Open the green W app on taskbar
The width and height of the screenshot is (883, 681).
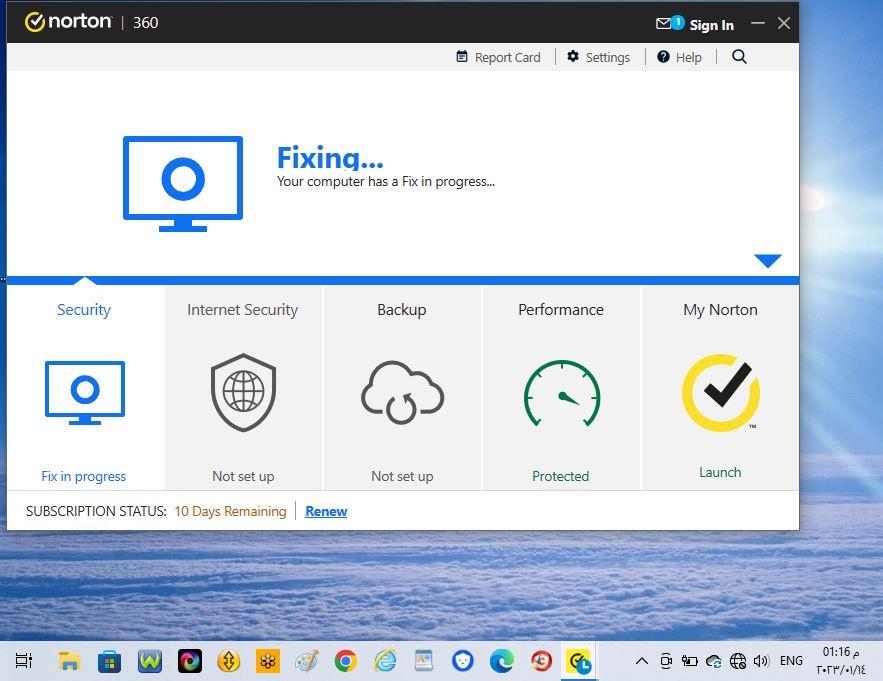click(150, 661)
